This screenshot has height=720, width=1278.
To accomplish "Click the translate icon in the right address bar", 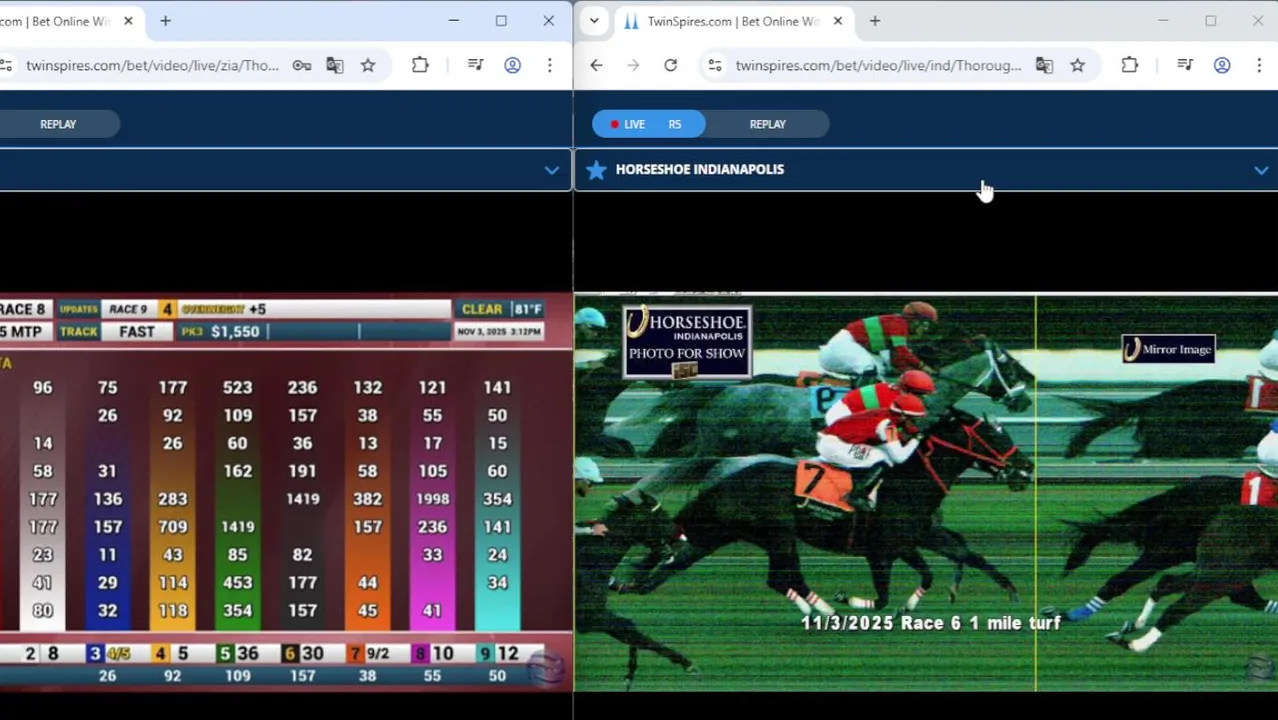I will click(x=1044, y=65).
